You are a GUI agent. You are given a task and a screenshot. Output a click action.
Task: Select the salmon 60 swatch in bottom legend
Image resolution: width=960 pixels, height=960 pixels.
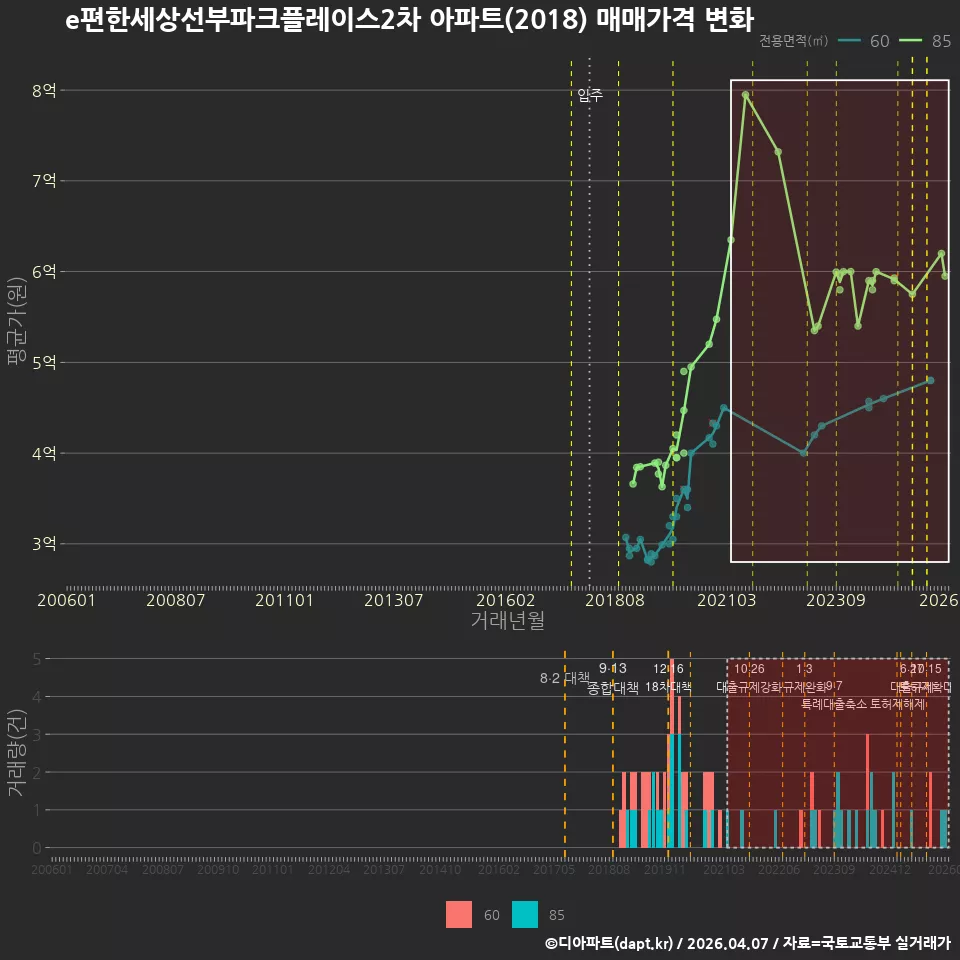pos(459,915)
